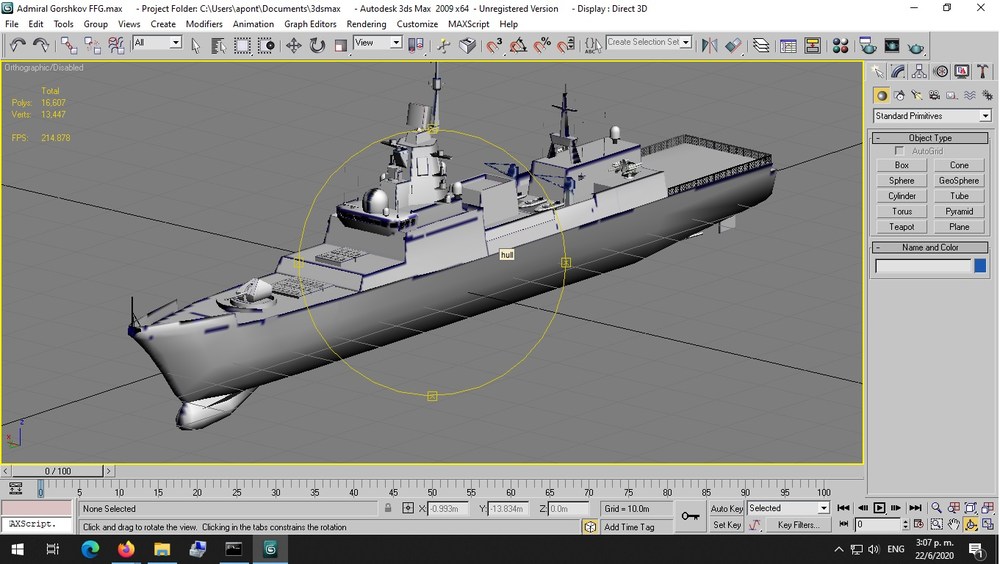Open the Material Editor spheres icon
The width and height of the screenshot is (1000, 564).
(841, 45)
